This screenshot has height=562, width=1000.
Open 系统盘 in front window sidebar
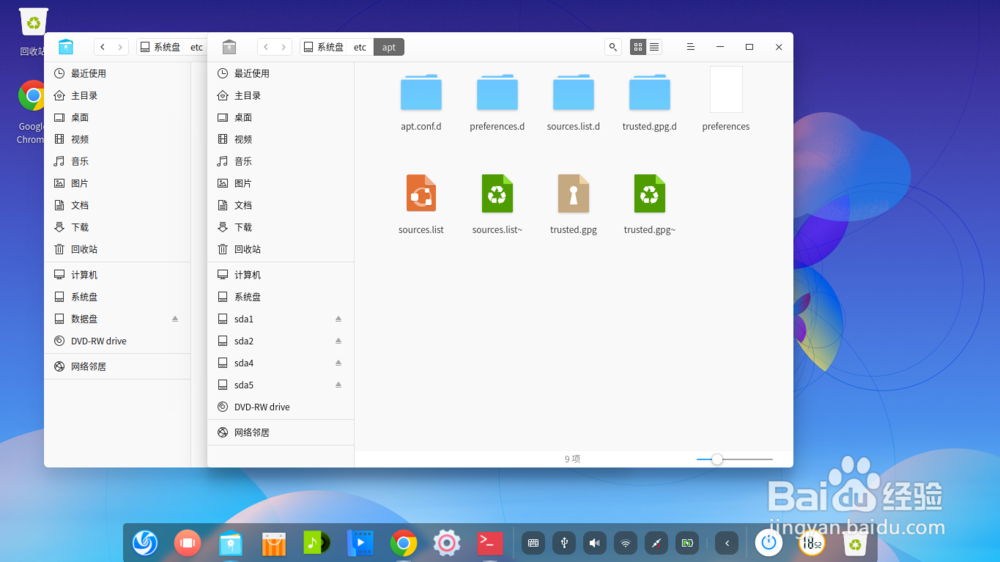pyautogui.click(x=281, y=297)
